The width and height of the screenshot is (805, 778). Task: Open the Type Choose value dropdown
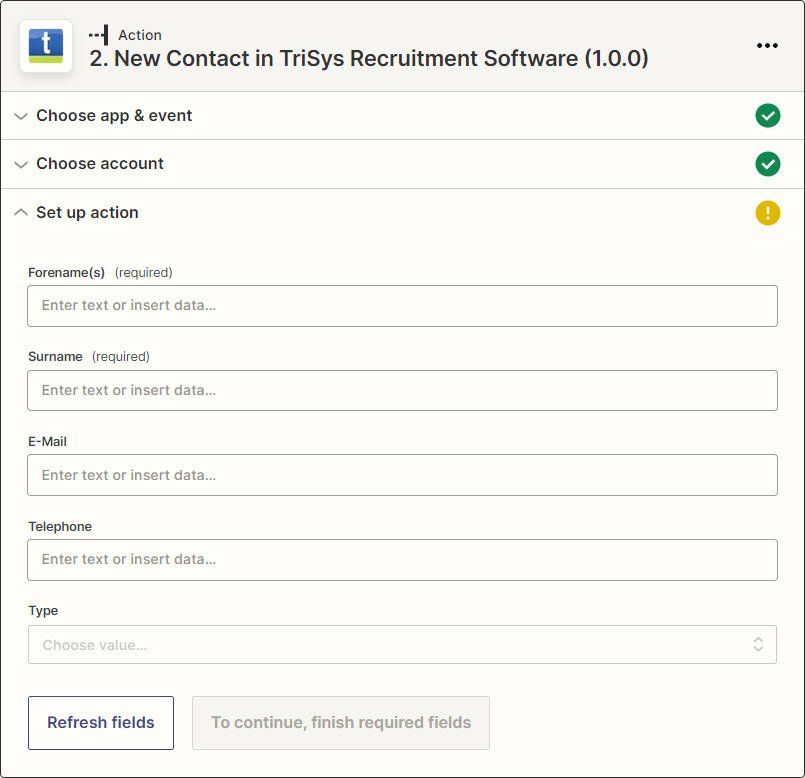pyautogui.click(x=402, y=644)
